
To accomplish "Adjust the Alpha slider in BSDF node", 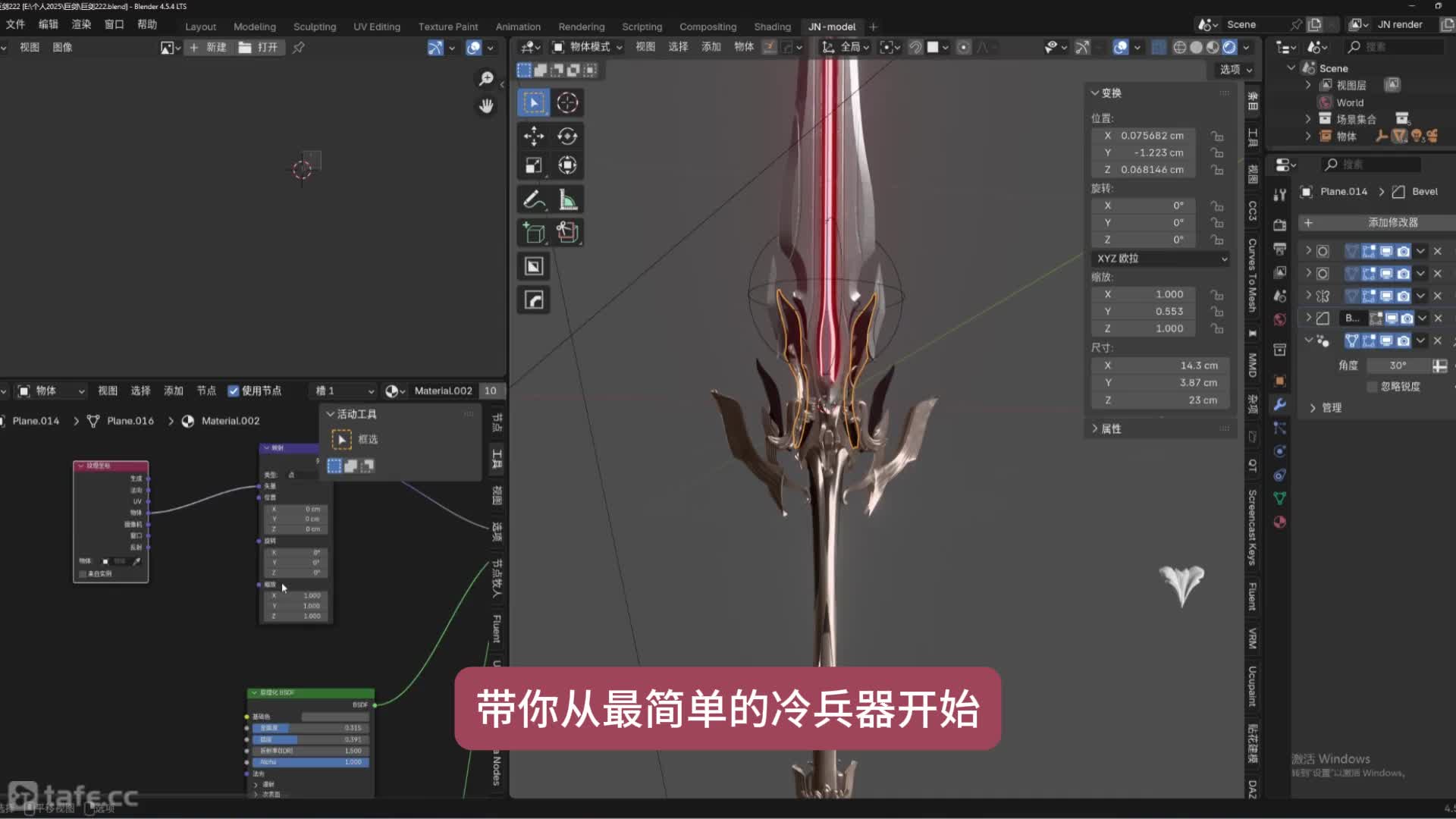I will coord(311,761).
